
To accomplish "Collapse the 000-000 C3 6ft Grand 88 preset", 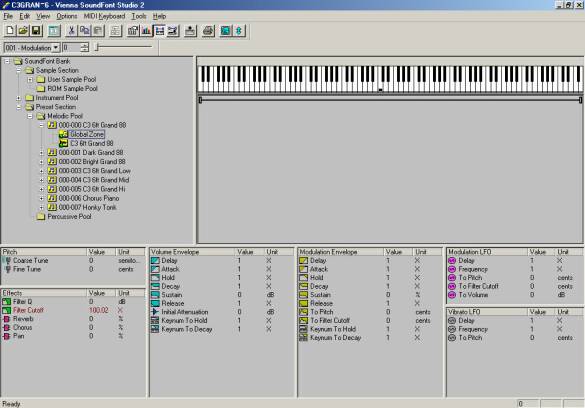I will [42, 125].
